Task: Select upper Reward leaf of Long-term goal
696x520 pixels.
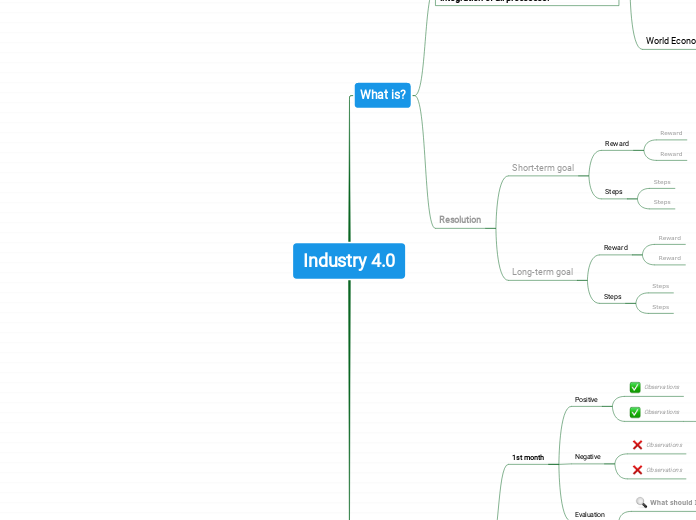Action: (x=669, y=238)
